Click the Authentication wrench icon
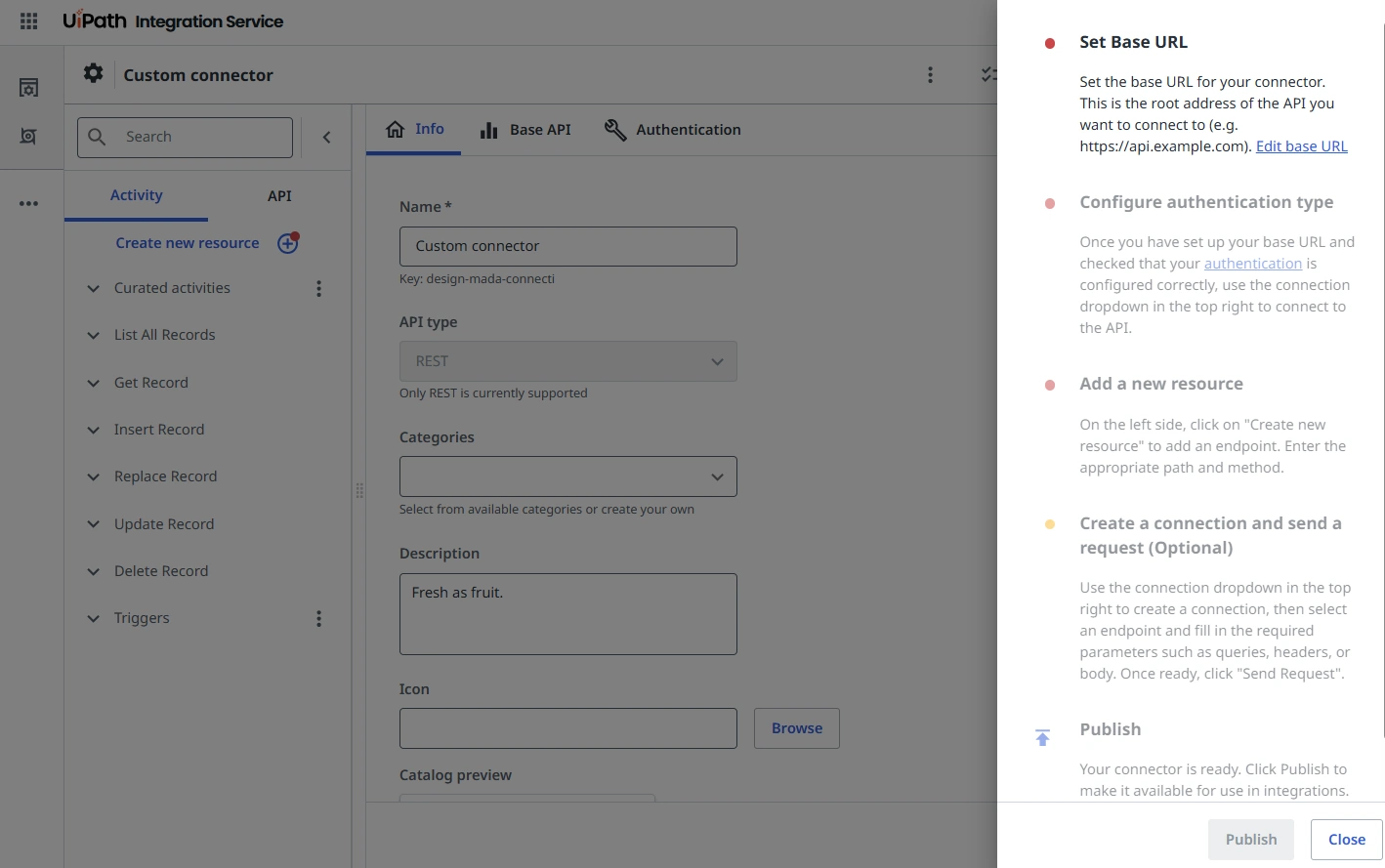The width and height of the screenshot is (1385, 868). pyautogui.click(x=615, y=130)
